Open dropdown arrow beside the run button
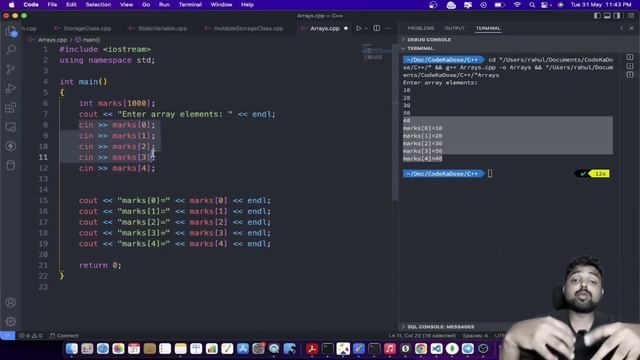640x360 pixels. click(x=366, y=29)
